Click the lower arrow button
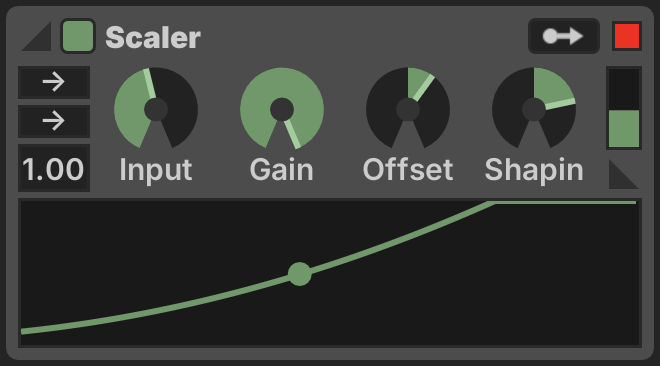This screenshot has height=366, width=660. (x=54, y=121)
